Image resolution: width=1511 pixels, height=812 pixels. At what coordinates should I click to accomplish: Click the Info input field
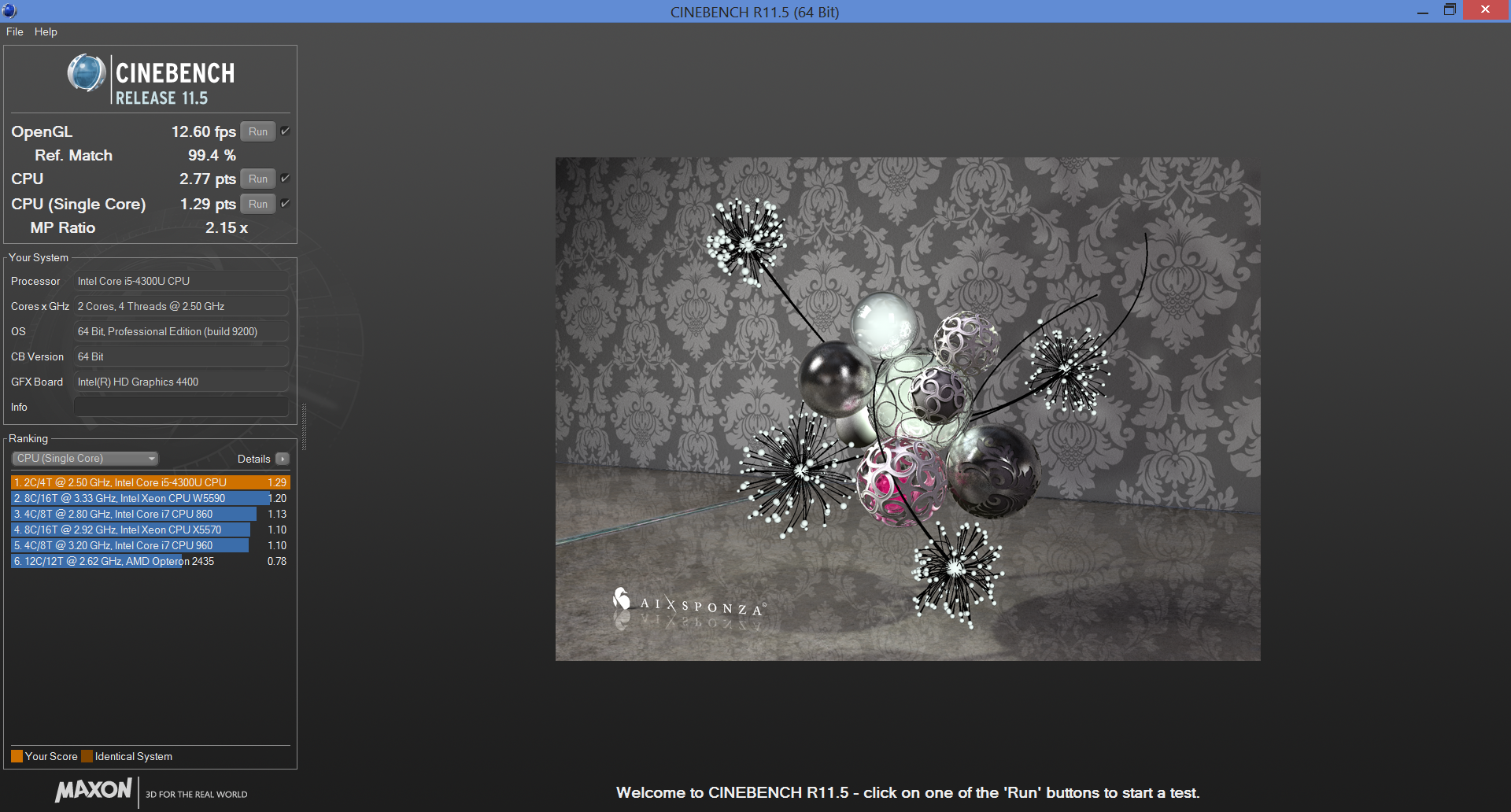click(181, 407)
